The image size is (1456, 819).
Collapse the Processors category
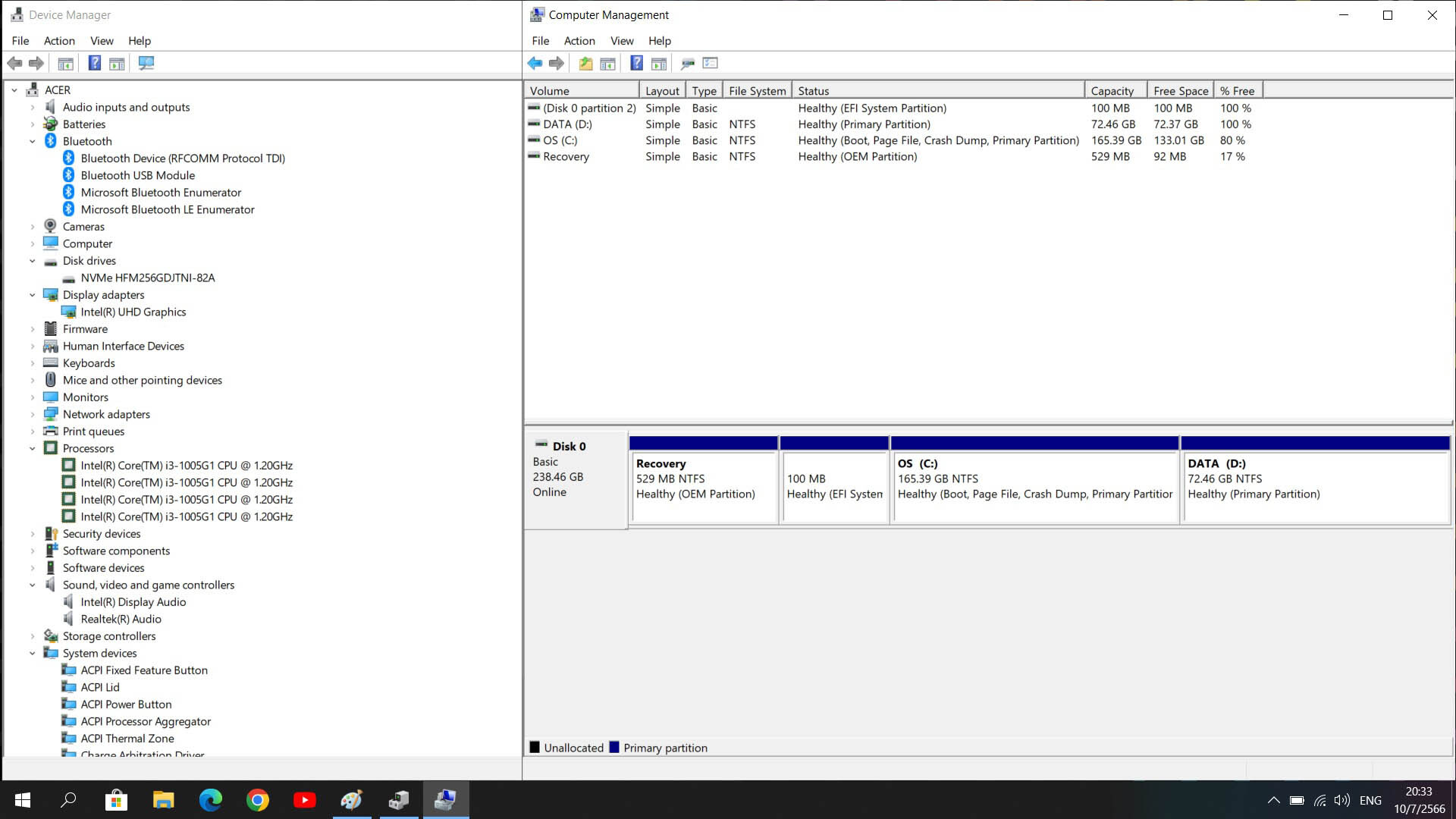pos(33,449)
